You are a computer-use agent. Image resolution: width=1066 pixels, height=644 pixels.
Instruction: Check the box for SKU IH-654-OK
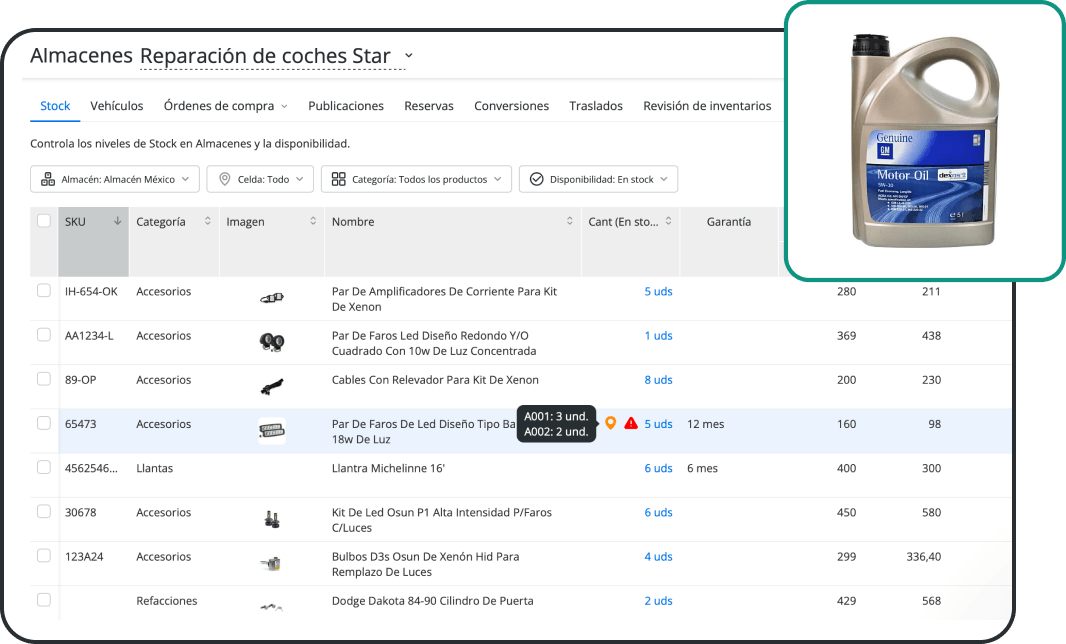(44, 290)
